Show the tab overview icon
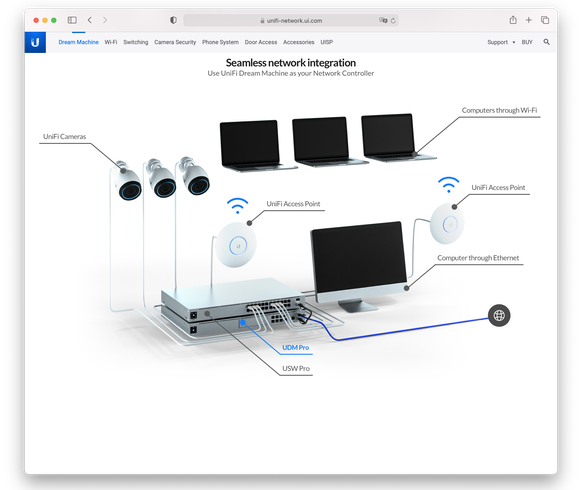The image size is (582, 490). tap(545, 20)
